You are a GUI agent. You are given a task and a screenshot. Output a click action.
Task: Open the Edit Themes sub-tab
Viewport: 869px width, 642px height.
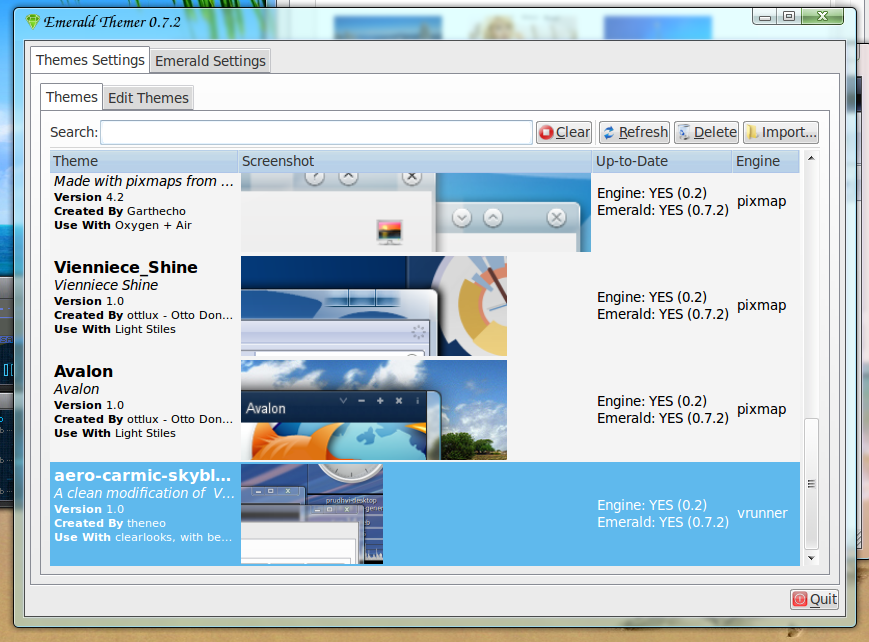click(148, 98)
